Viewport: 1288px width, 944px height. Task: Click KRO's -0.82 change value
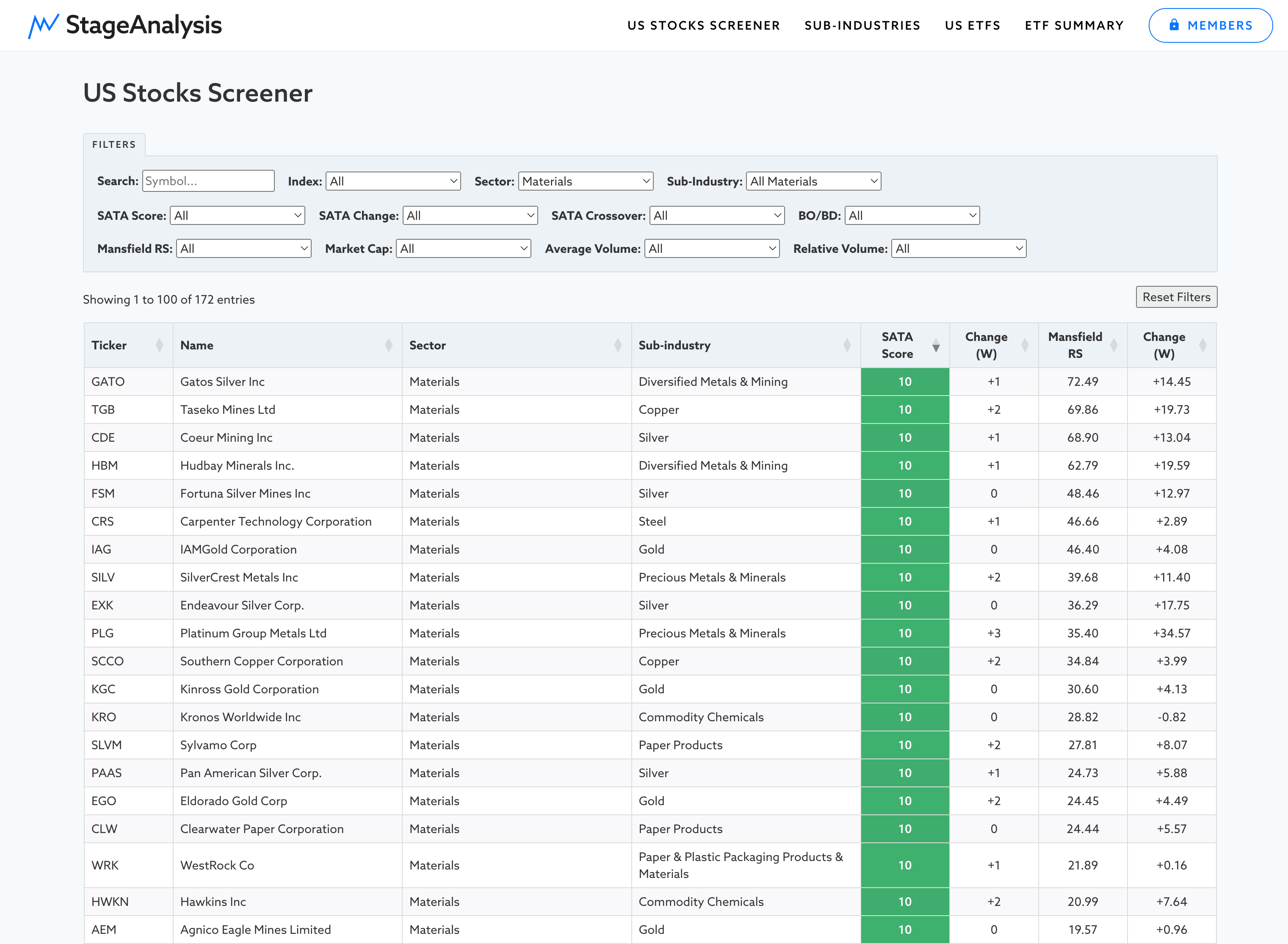(1172, 718)
